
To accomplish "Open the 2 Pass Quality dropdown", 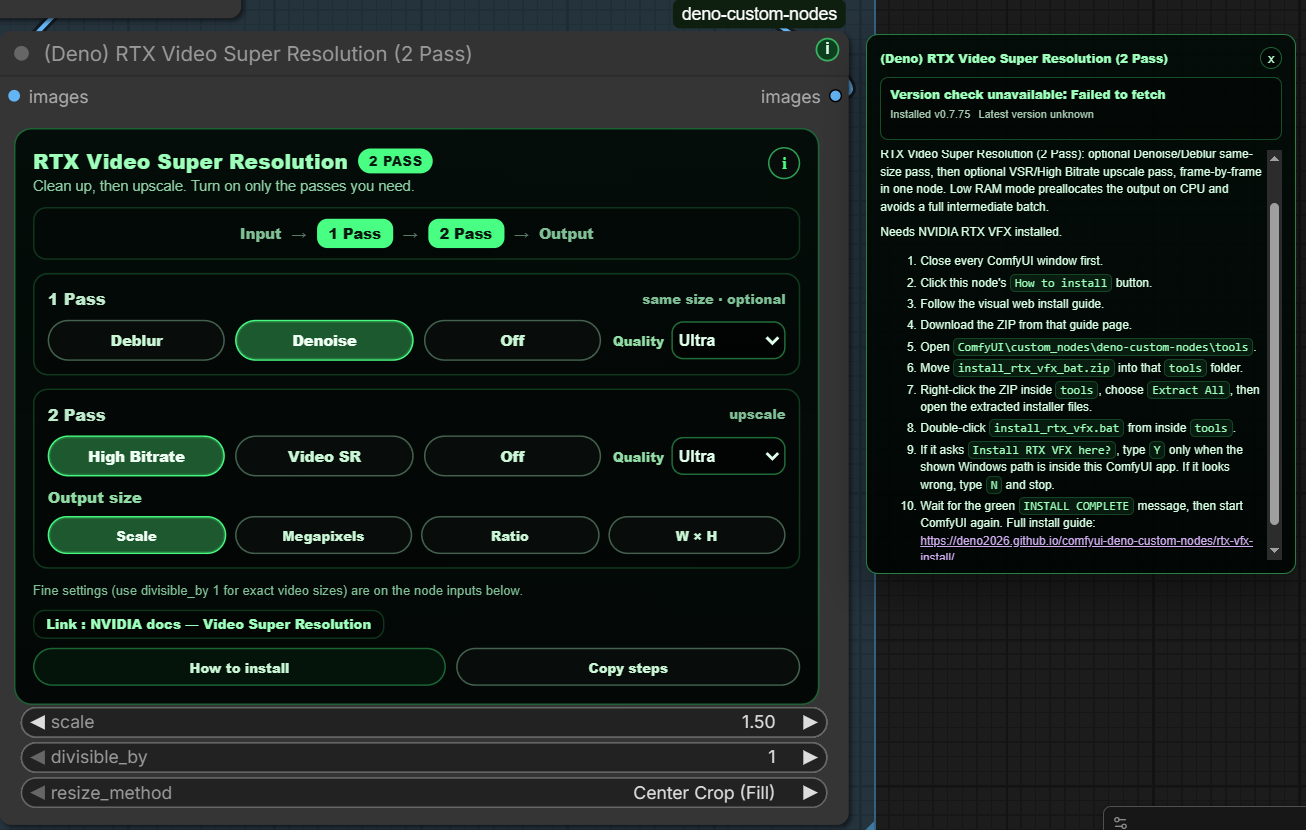I will [x=728, y=456].
